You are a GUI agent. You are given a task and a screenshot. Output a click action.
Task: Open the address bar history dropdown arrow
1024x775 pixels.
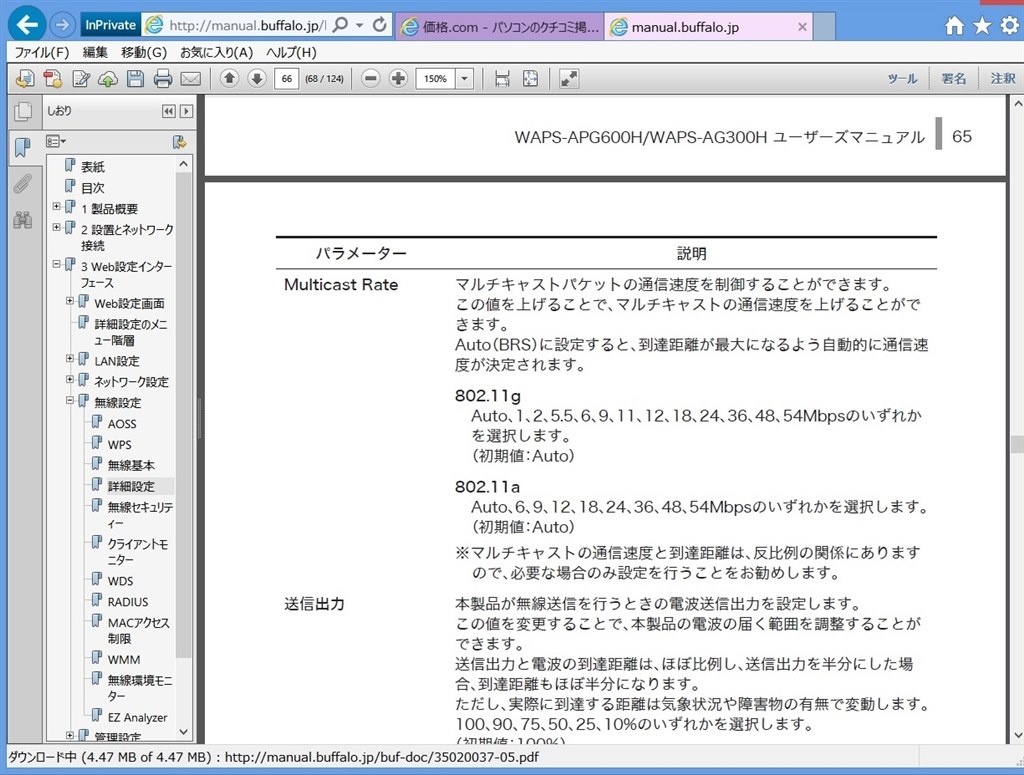(359, 25)
